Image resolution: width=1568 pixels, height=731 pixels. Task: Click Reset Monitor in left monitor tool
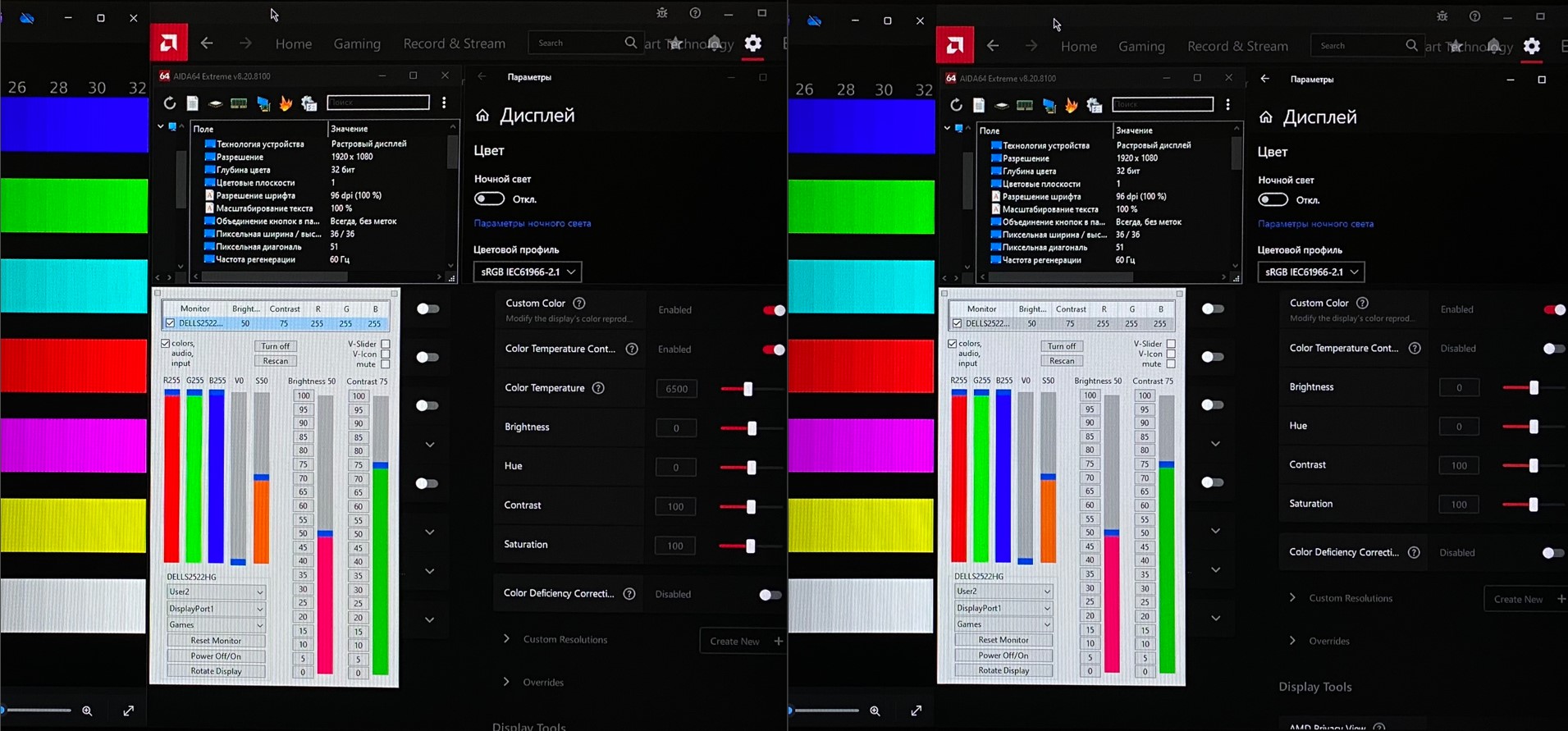point(216,641)
